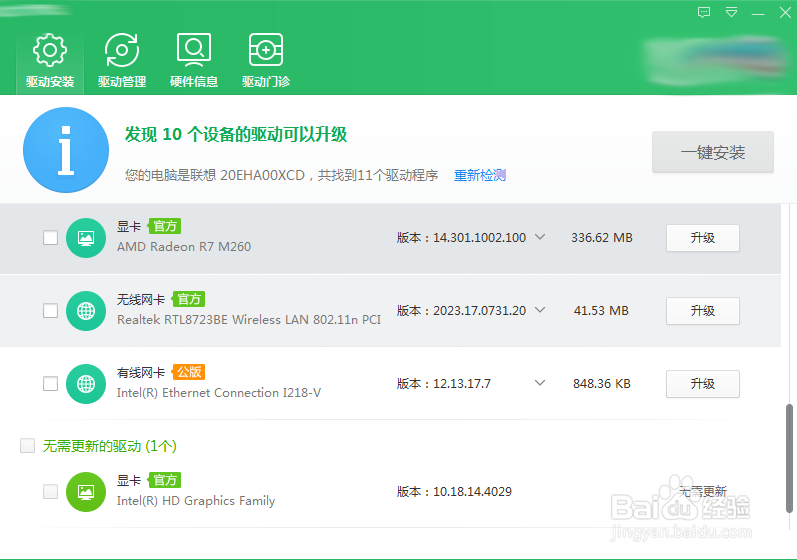Switch to the 驱动管理 tab
Image resolution: width=797 pixels, height=560 pixels.
(122, 60)
